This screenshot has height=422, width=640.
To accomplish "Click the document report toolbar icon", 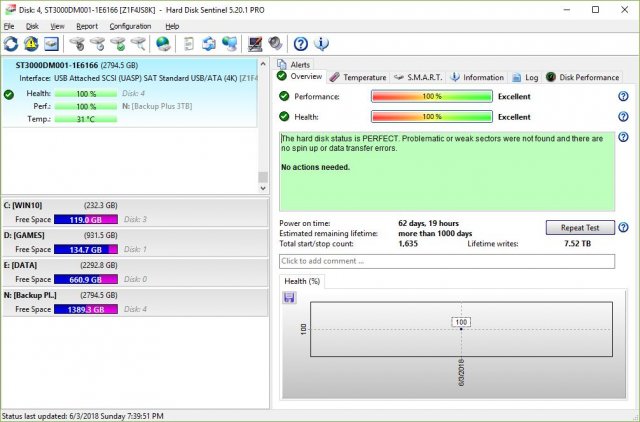I will [x=189, y=44].
